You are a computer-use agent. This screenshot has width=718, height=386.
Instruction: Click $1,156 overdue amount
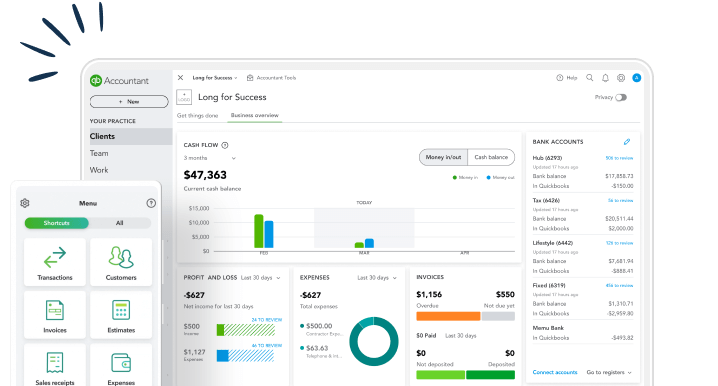coord(429,294)
